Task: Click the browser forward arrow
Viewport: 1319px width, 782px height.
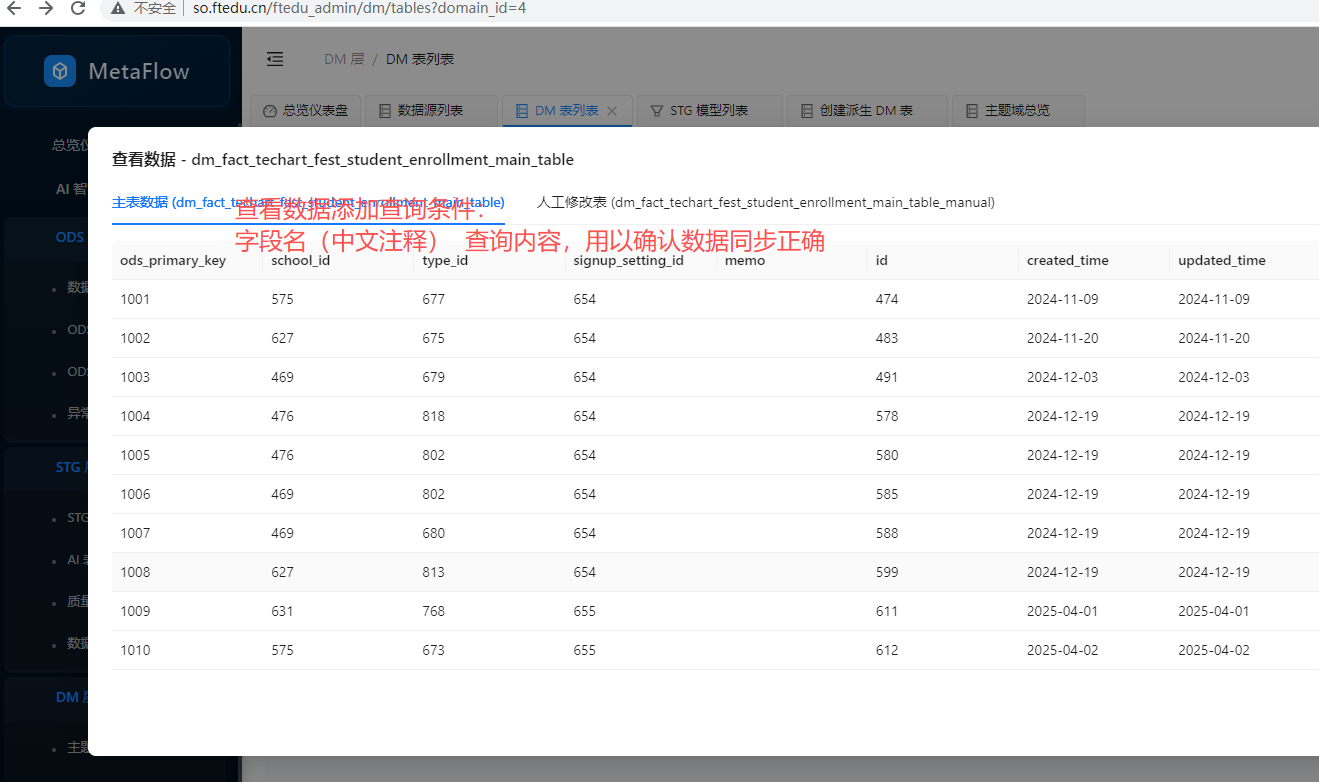Action: point(46,8)
